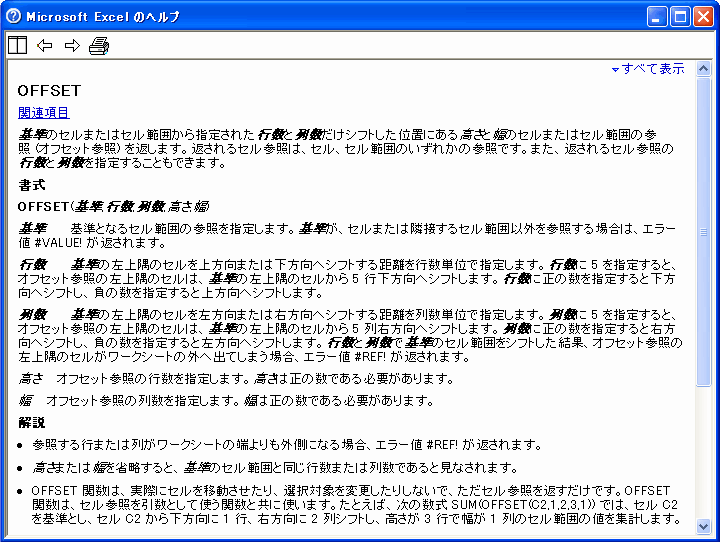
Task: Click the 行数 argument label
Action: click(33, 265)
